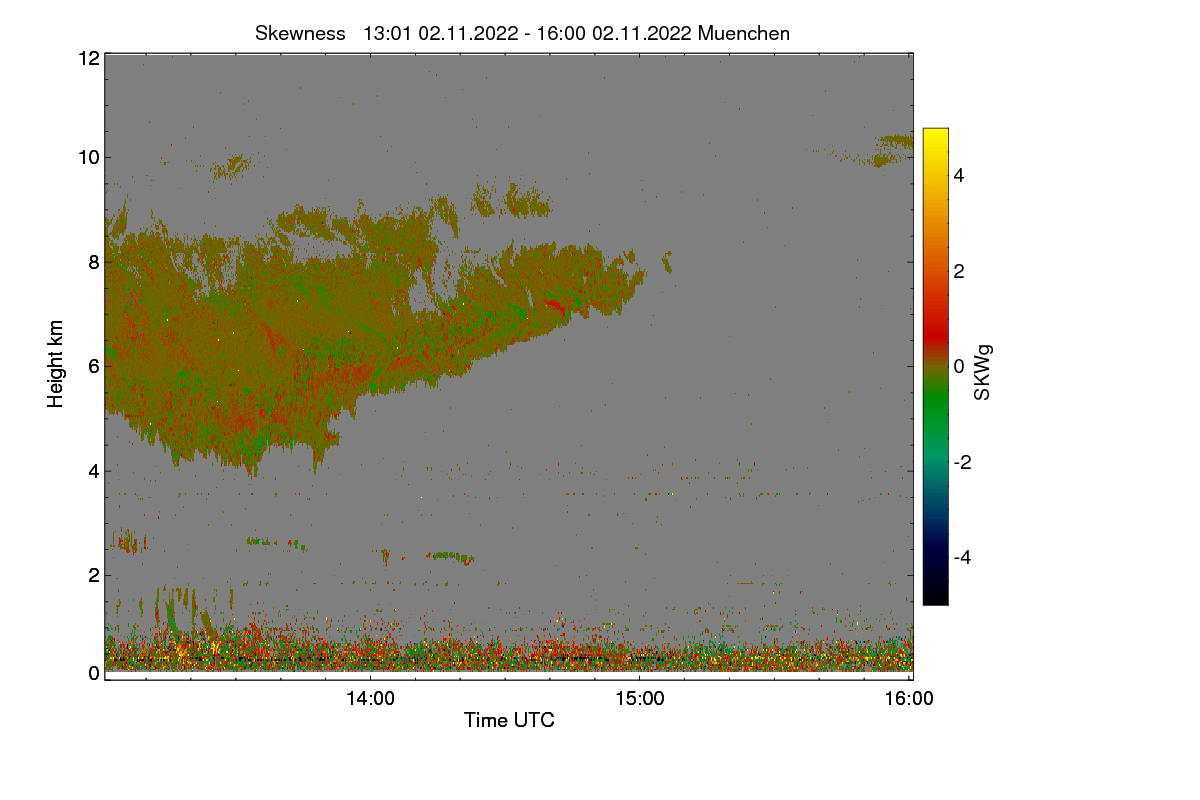Click the height tick label 4

[x=93, y=470]
